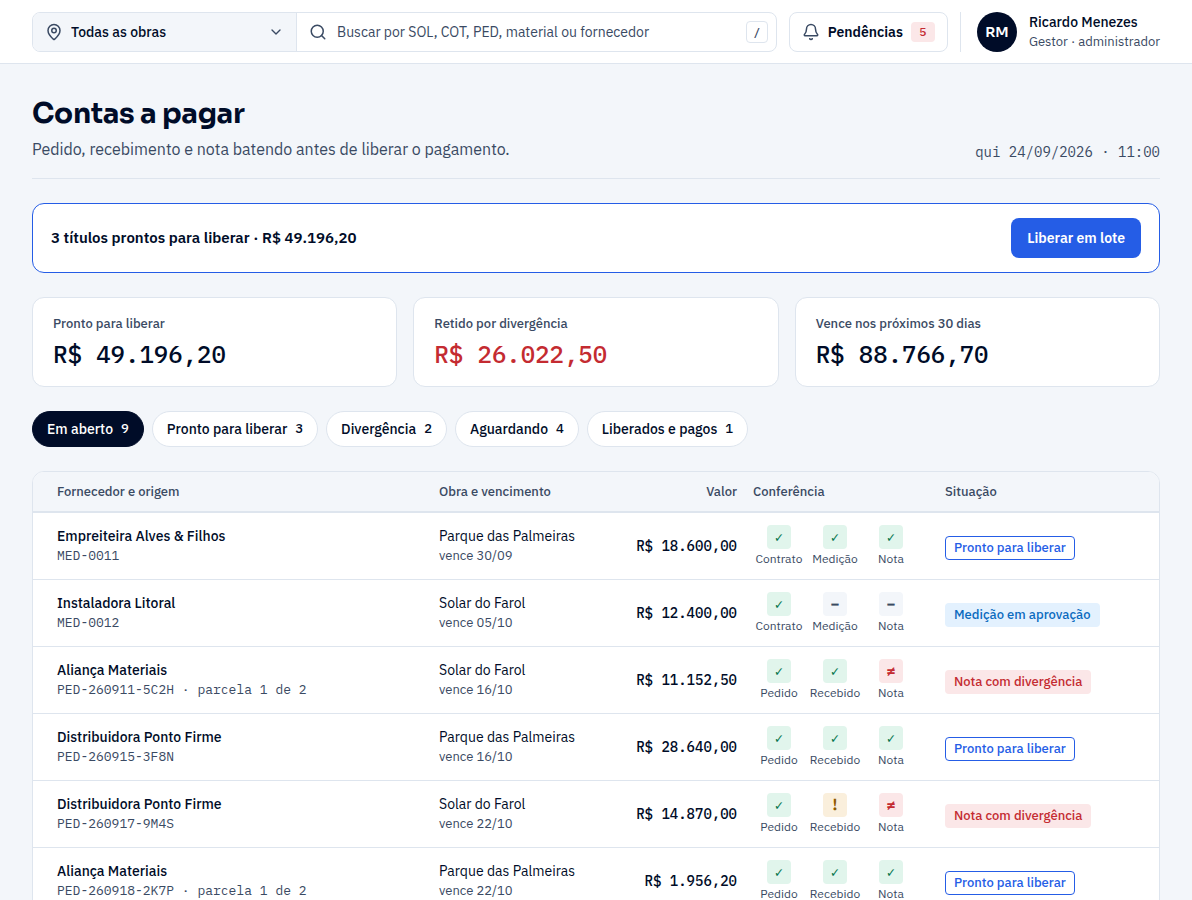Click the Liberar em lote button
Image resolution: width=1192 pixels, height=900 pixels.
1076,238
